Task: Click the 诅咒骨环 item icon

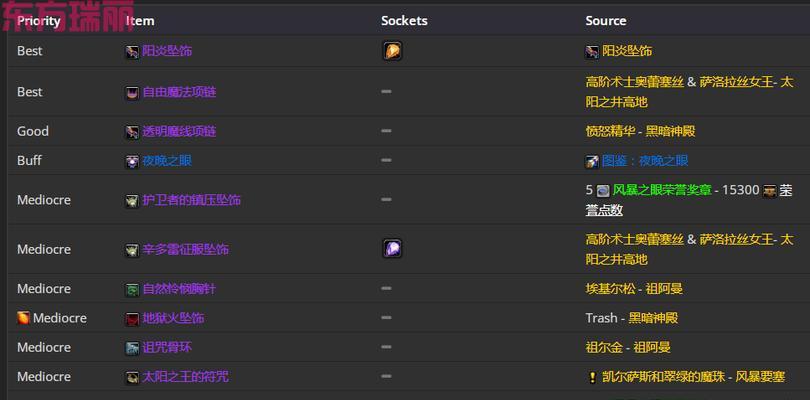Action: tap(132, 348)
